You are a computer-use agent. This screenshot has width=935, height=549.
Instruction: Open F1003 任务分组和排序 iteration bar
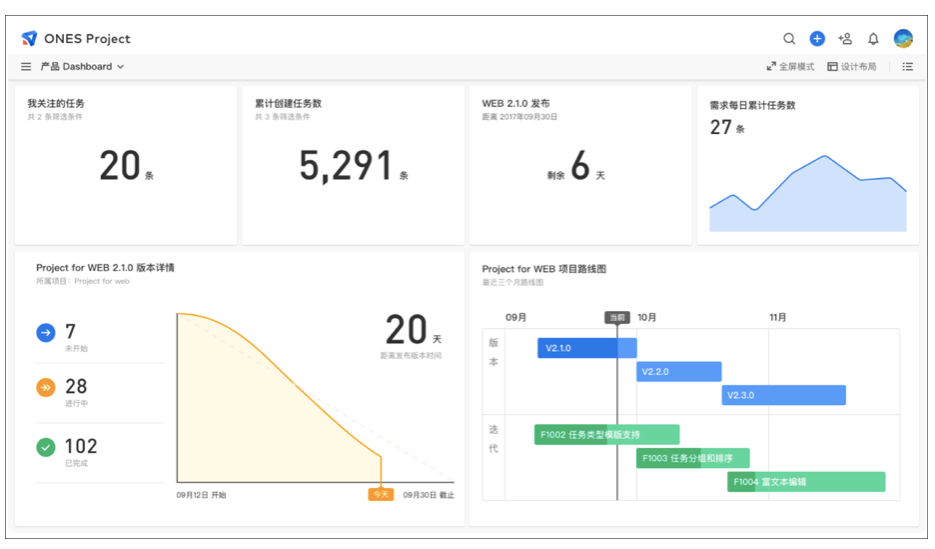click(x=693, y=458)
